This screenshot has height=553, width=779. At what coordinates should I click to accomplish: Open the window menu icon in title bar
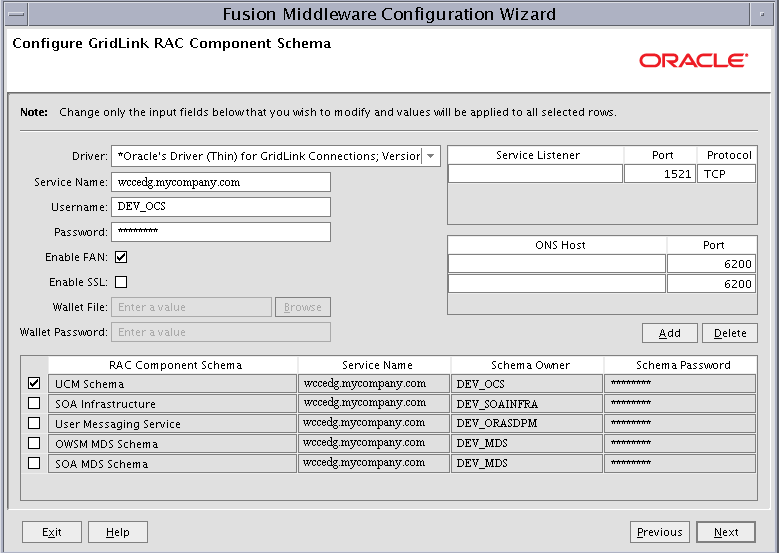point(16,14)
